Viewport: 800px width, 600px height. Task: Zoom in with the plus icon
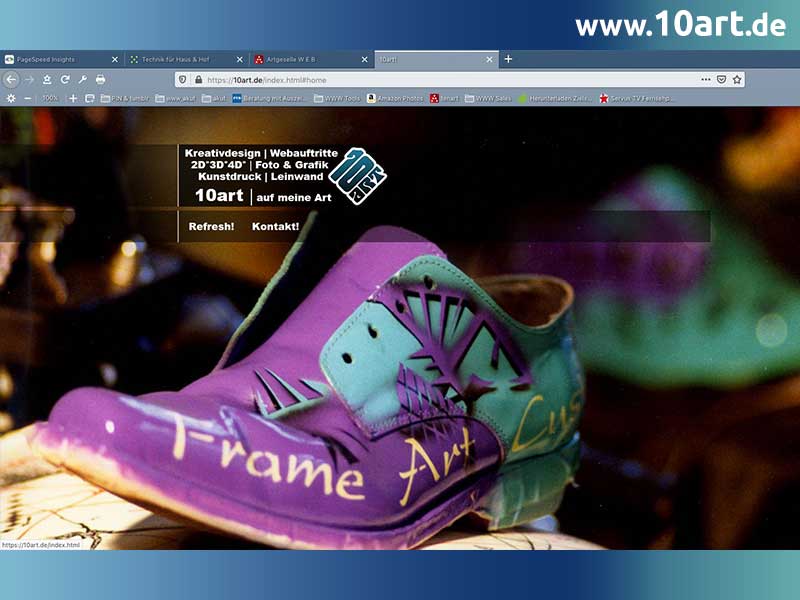(x=73, y=98)
